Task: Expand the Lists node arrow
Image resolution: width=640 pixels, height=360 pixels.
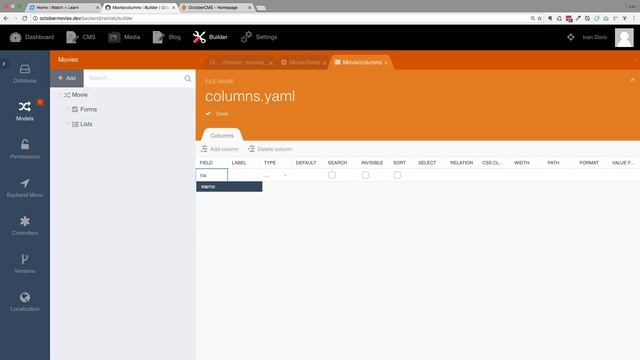Action: click(68, 124)
